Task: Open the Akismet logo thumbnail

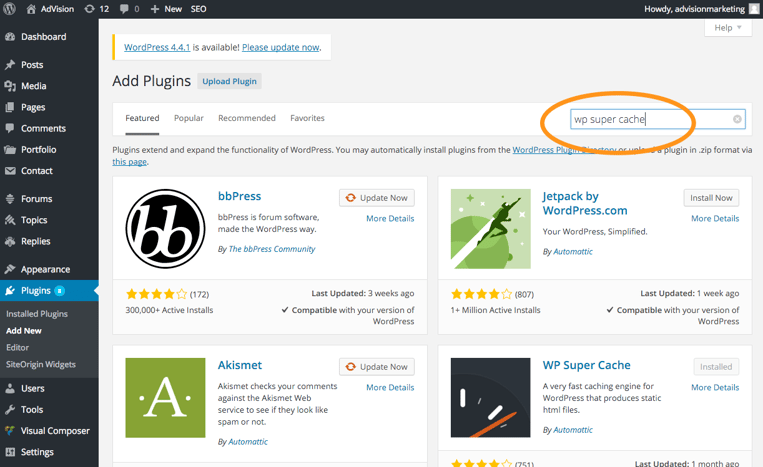Action: pyautogui.click(x=165, y=398)
